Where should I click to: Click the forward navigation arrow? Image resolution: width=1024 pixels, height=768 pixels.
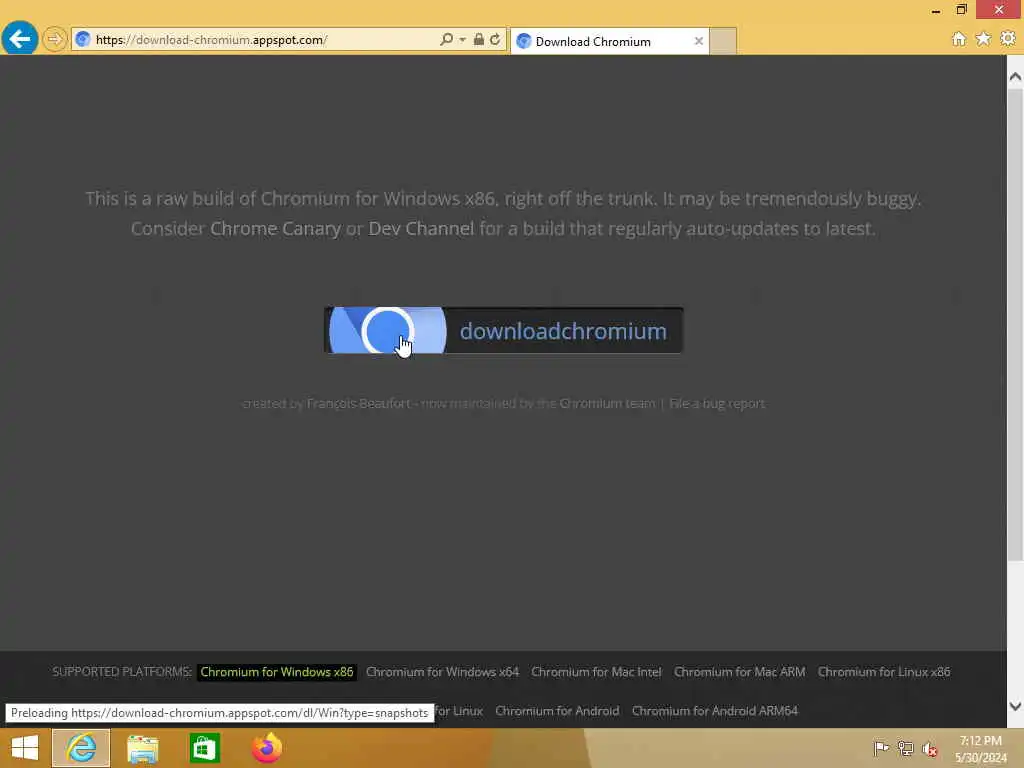click(x=55, y=39)
